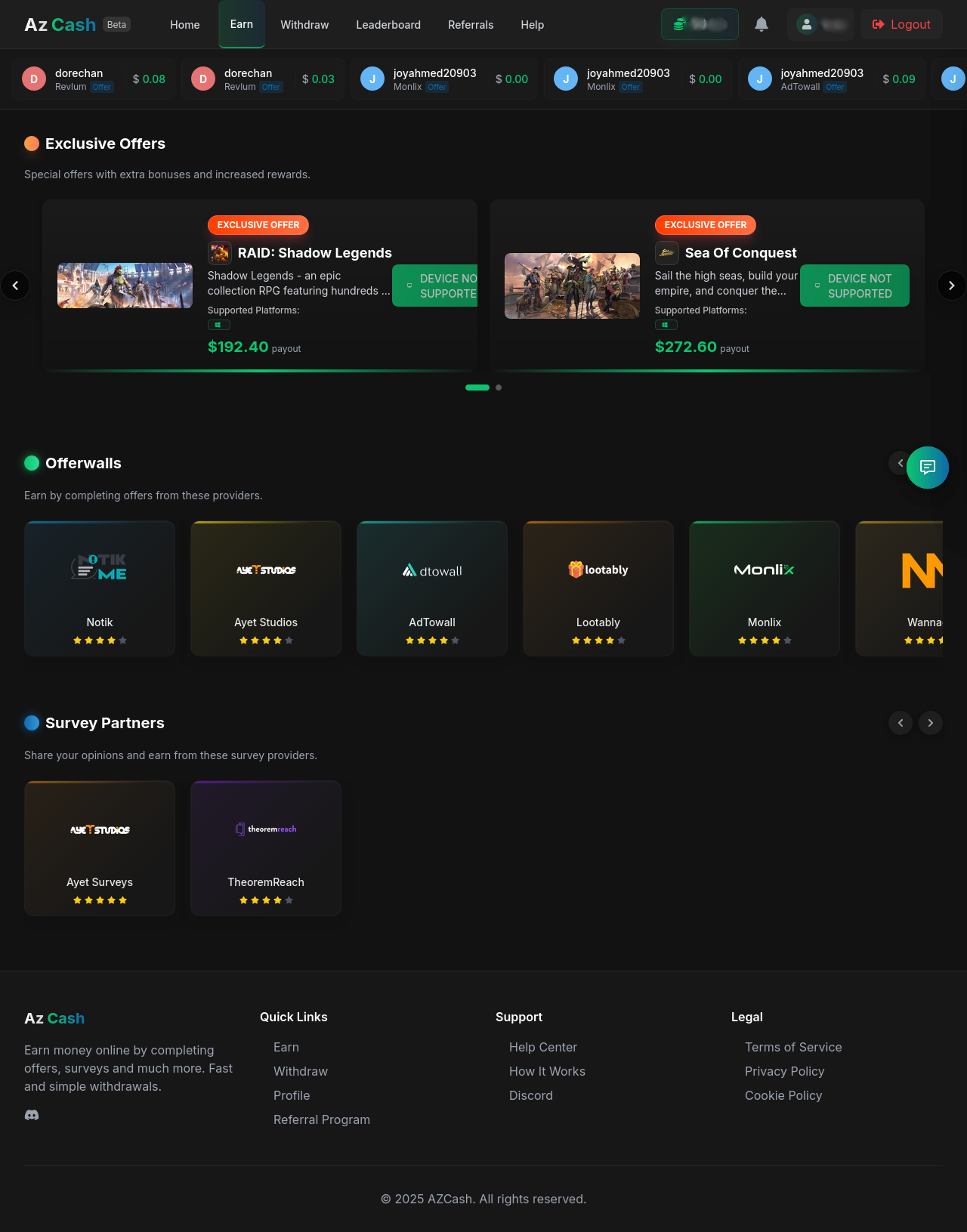
Task: Show previous survey partners with left chevron
Action: click(901, 723)
